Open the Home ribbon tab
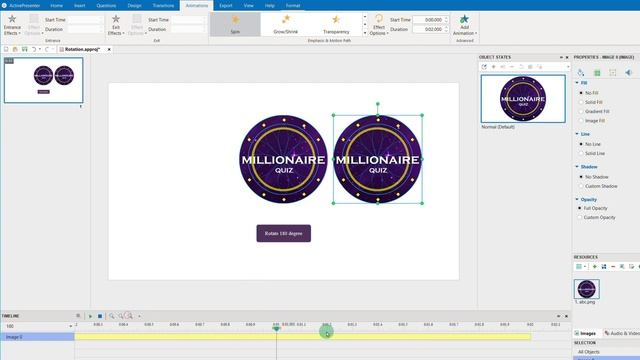 [x=56, y=6]
